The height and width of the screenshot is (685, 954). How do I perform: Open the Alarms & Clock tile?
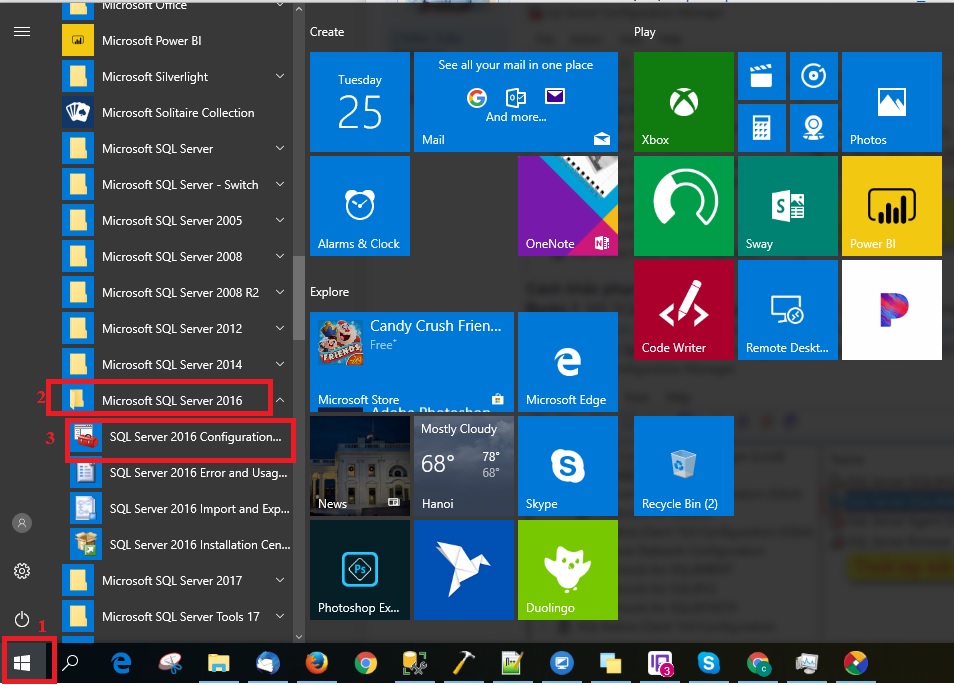(x=360, y=206)
